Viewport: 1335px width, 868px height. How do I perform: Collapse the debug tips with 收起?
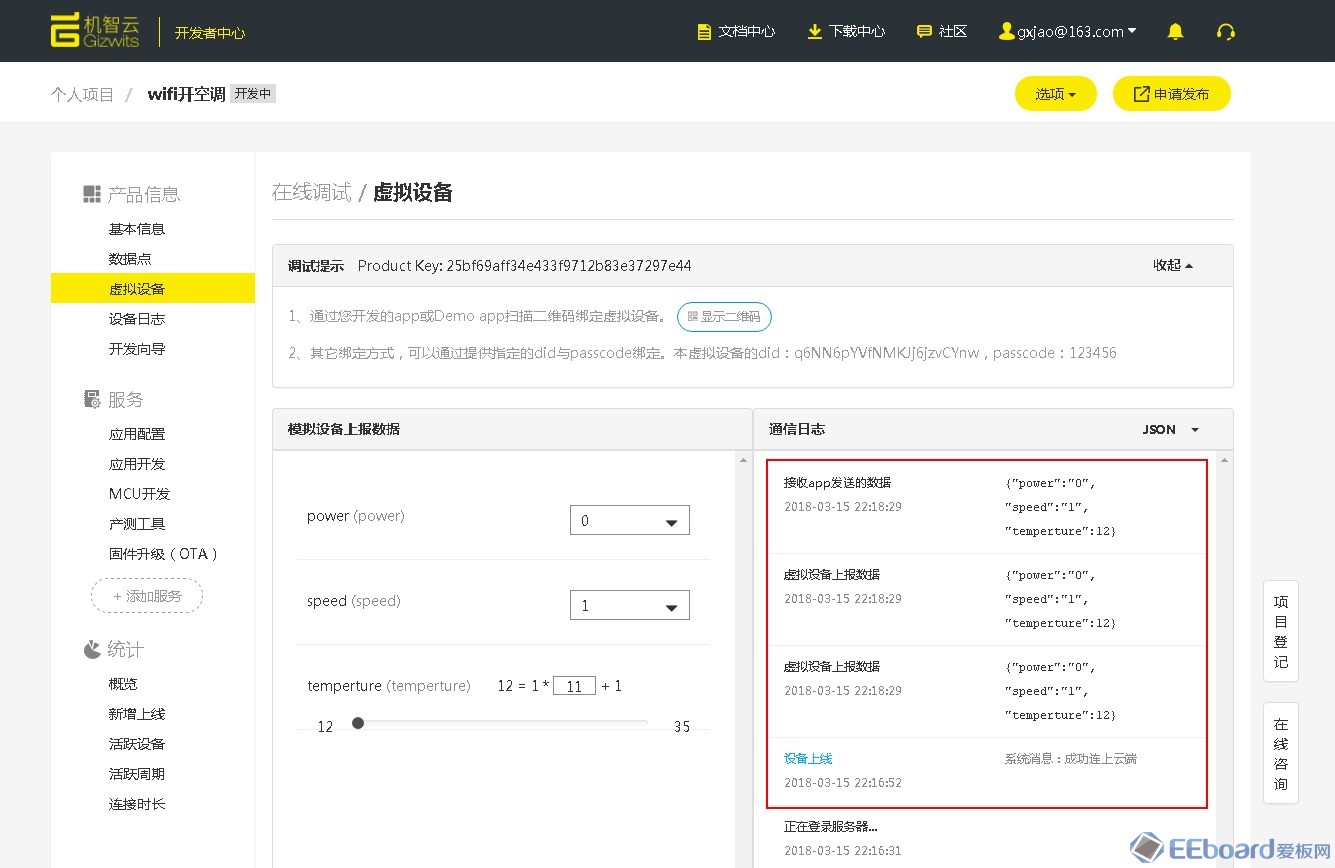(1173, 266)
